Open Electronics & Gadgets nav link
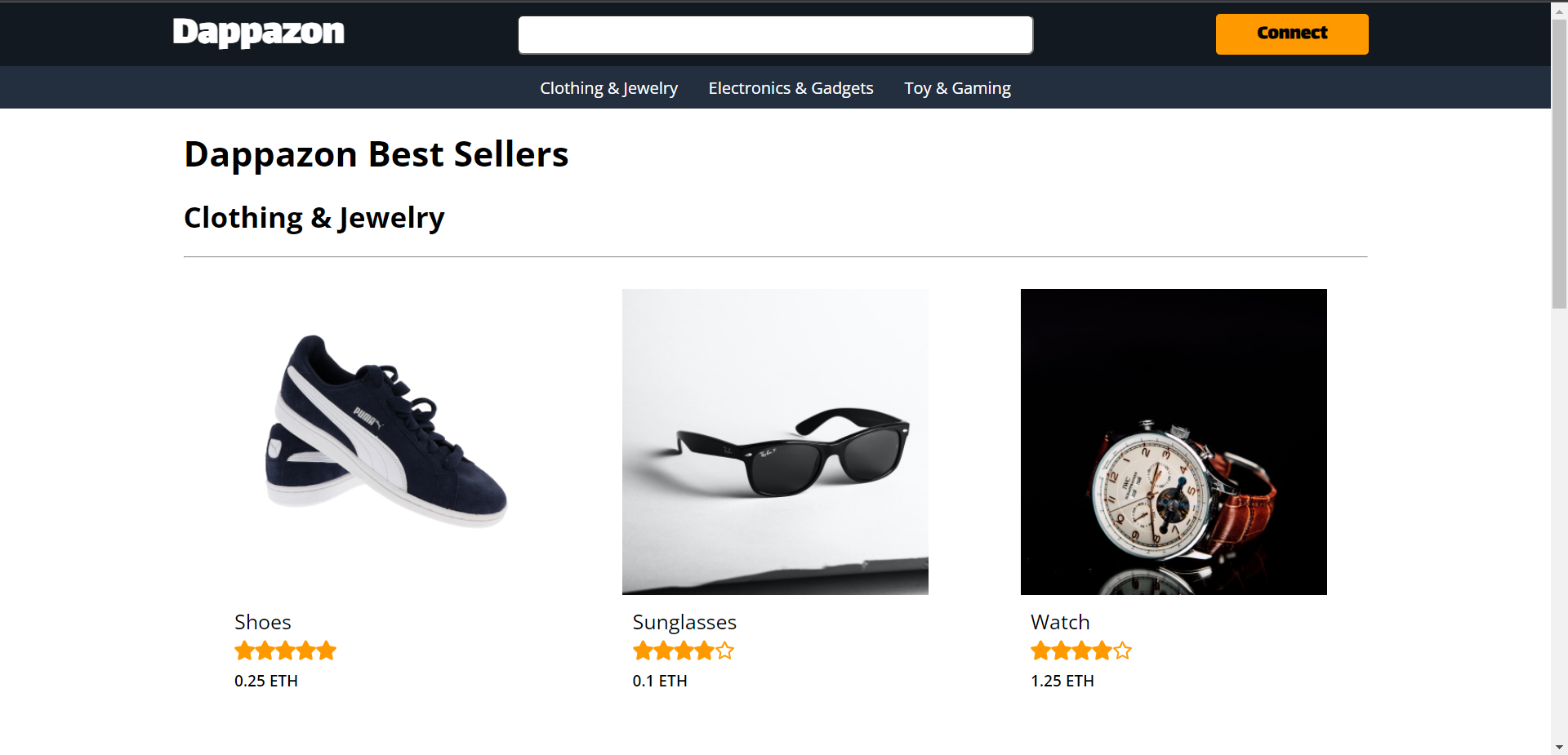Screen dimensions: 1568x755 pyautogui.click(x=791, y=88)
